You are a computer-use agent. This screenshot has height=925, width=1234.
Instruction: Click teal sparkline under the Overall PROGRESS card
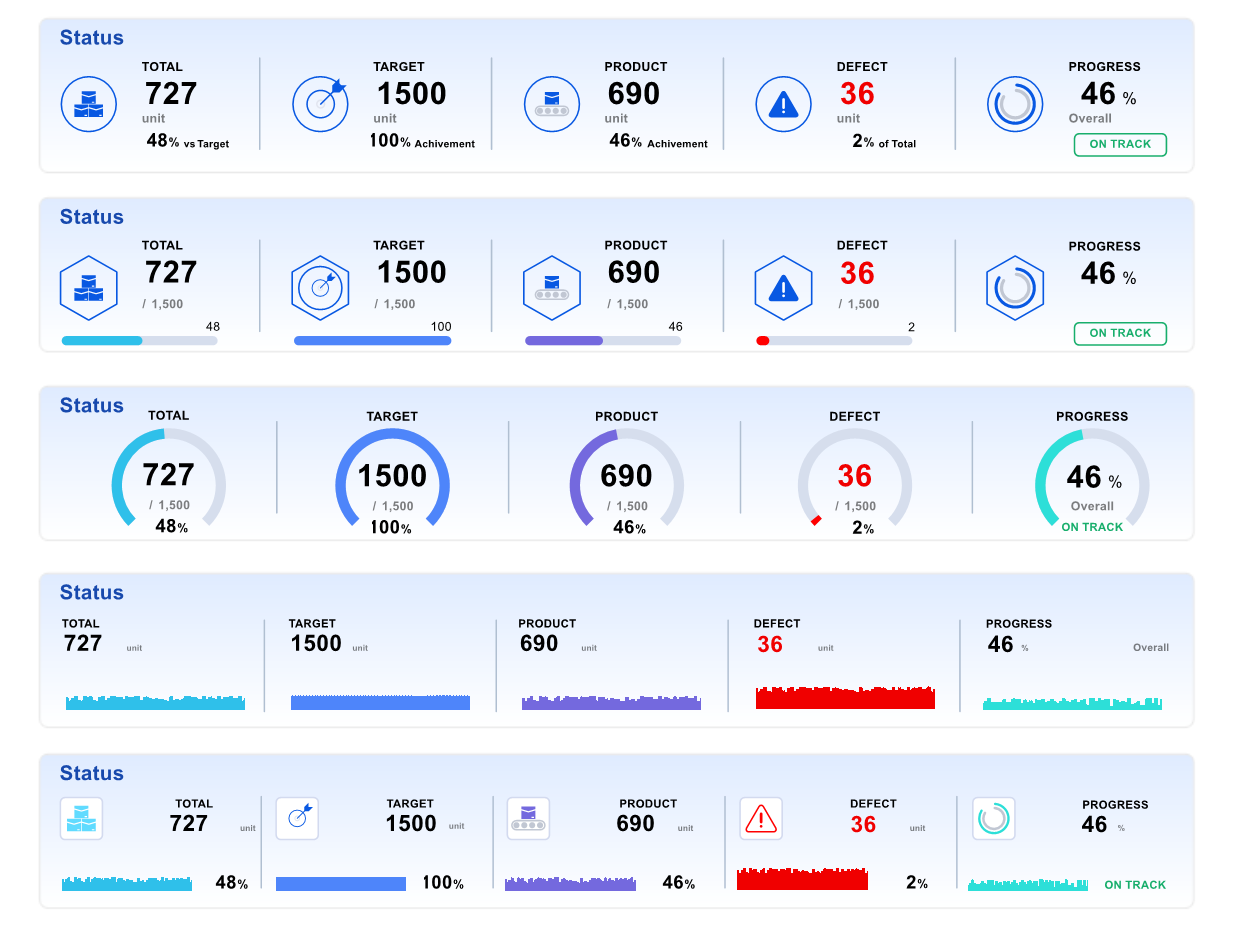coord(1073,703)
